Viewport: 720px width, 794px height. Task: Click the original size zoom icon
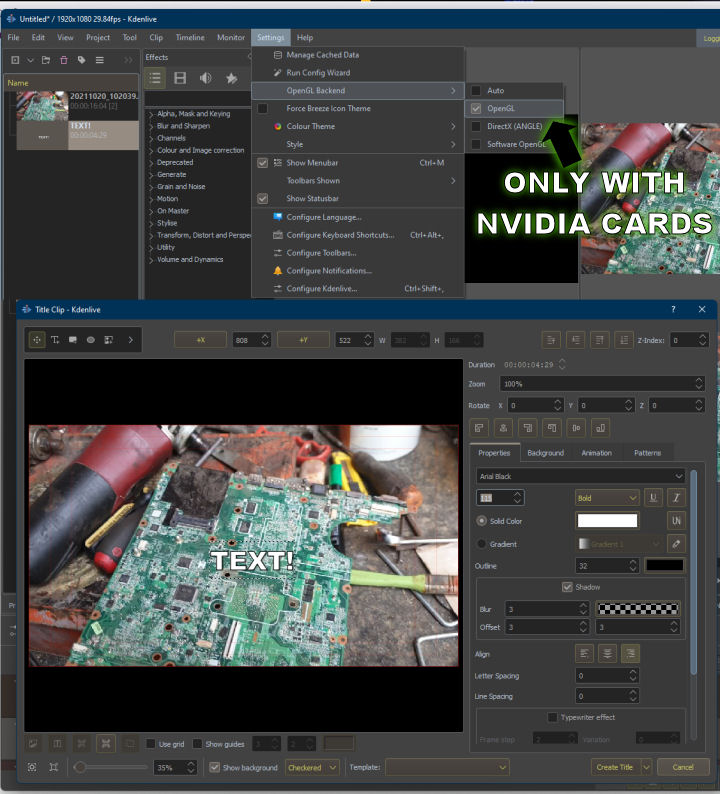(54, 767)
